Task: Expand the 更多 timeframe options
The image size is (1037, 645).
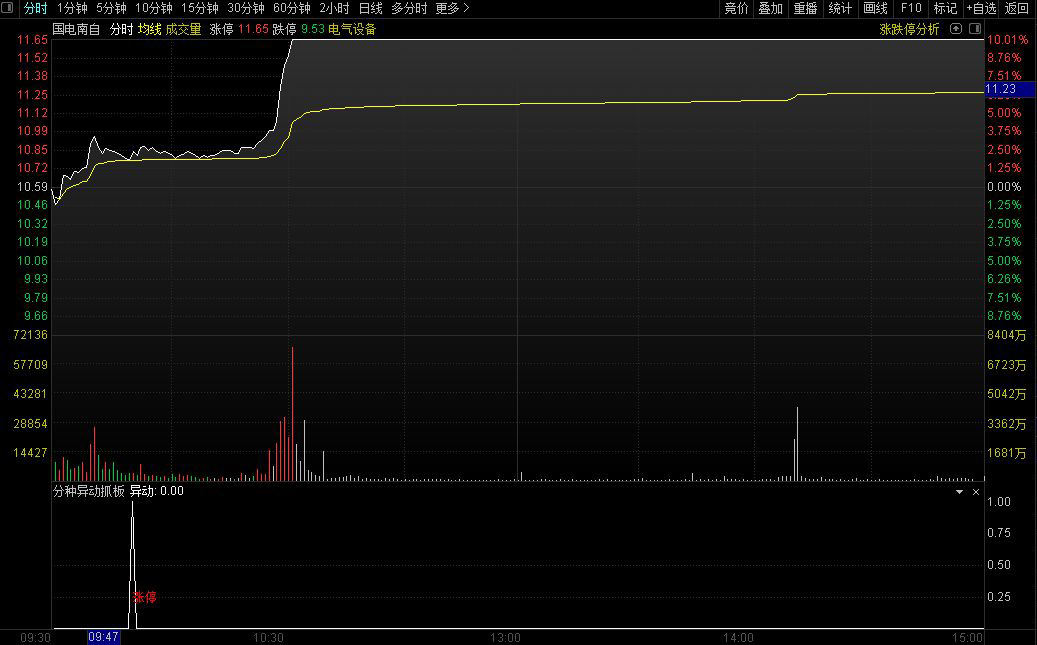Action: coord(452,8)
